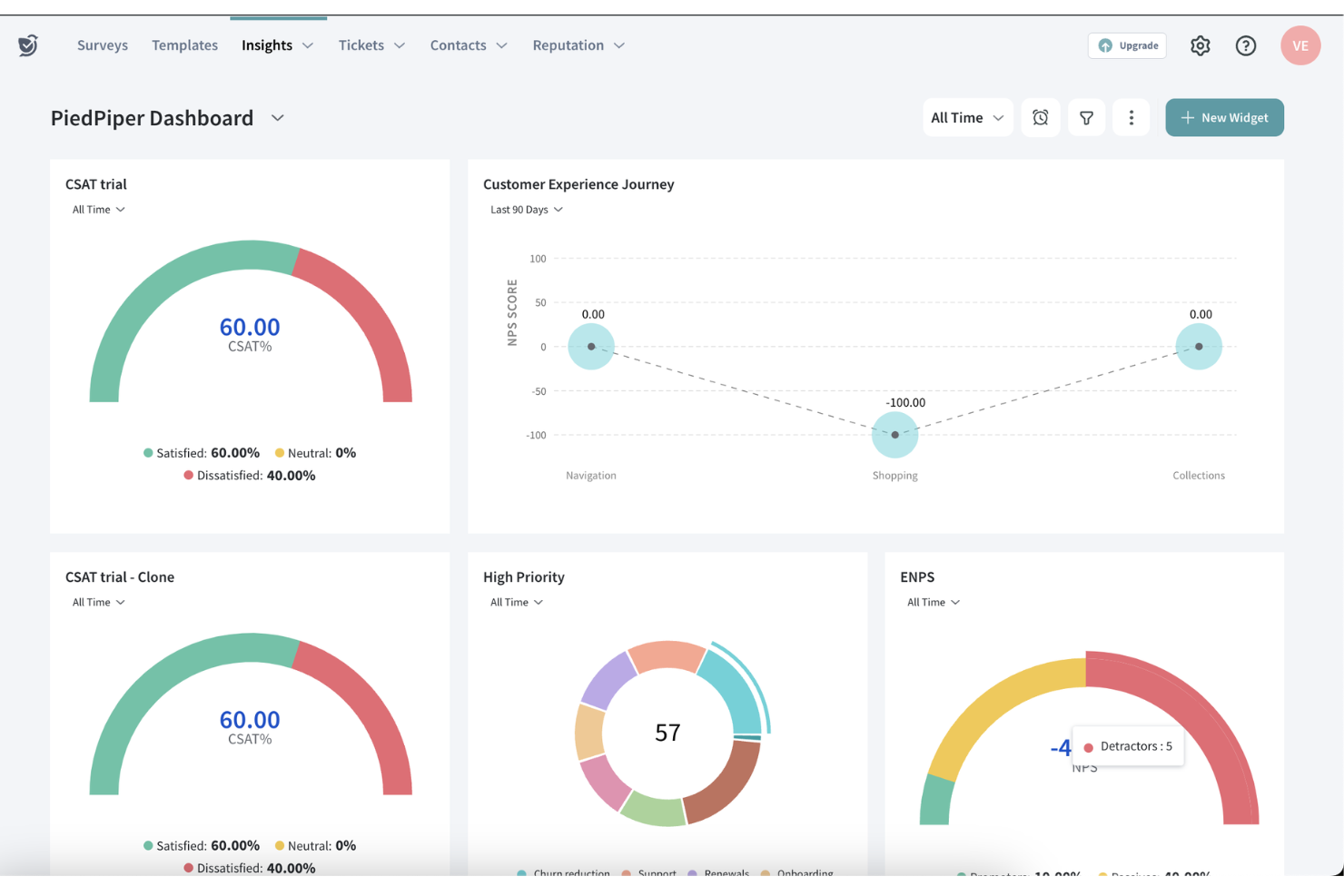Click the yellow Neutral color dot
1344x896 pixels.
click(282, 452)
